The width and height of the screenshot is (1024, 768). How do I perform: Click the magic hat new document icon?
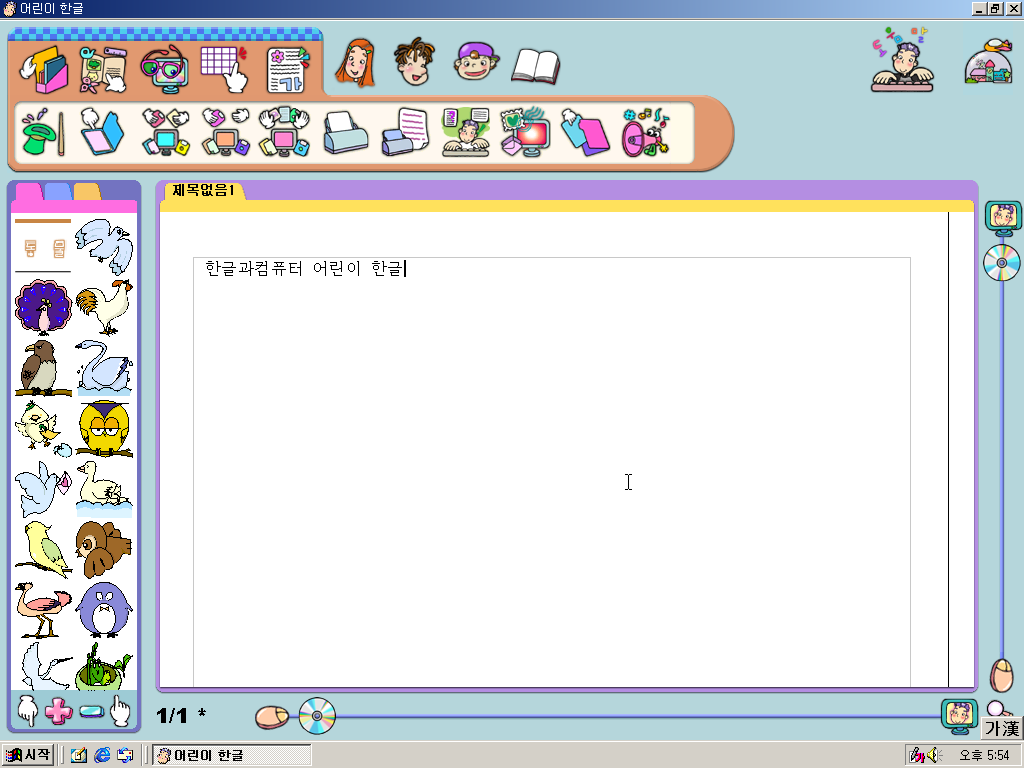point(43,132)
